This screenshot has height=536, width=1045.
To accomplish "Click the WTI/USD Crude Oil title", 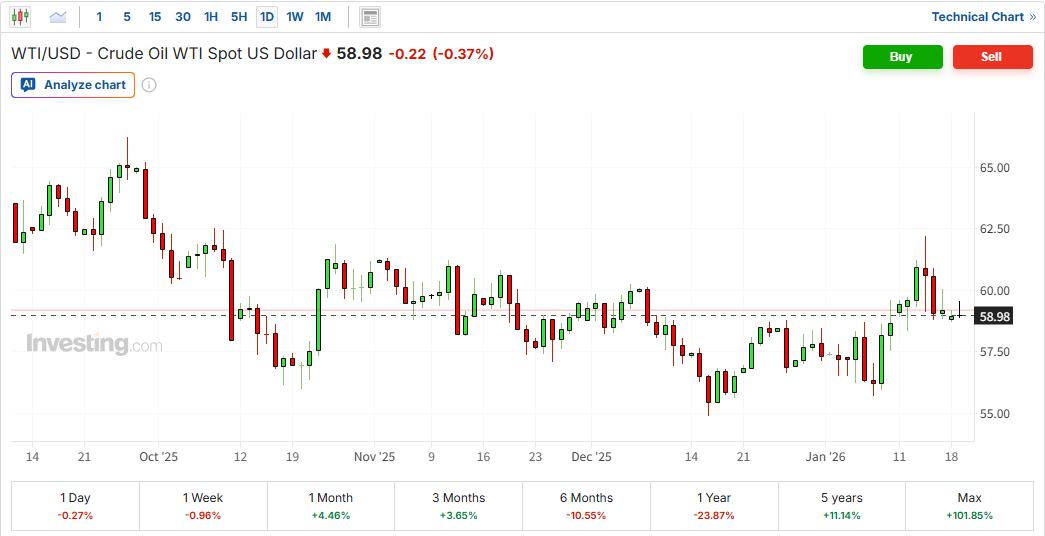I will pyautogui.click(x=164, y=54).
